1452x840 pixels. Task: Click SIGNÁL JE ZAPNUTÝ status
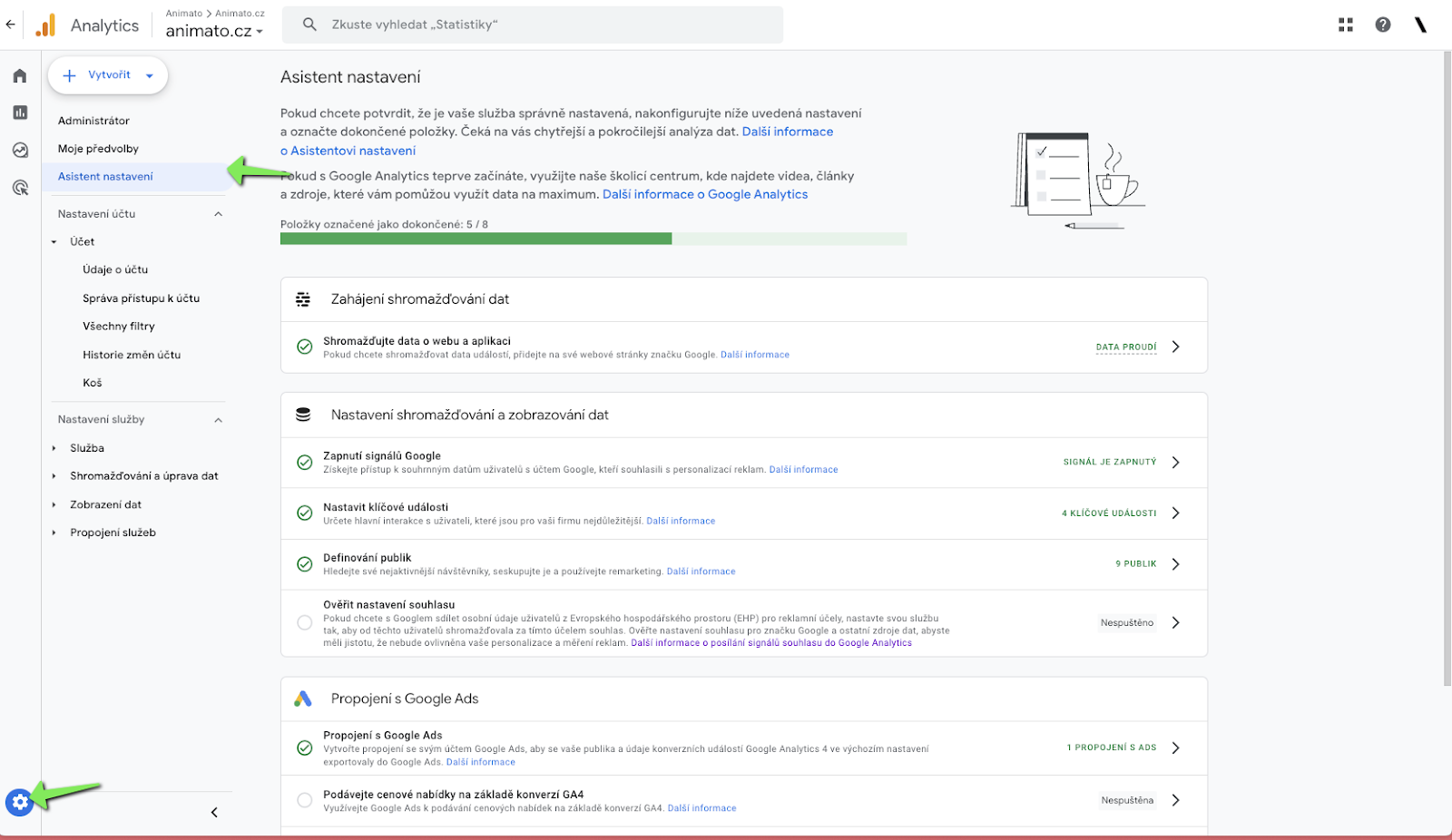[x=1110, y=463]
